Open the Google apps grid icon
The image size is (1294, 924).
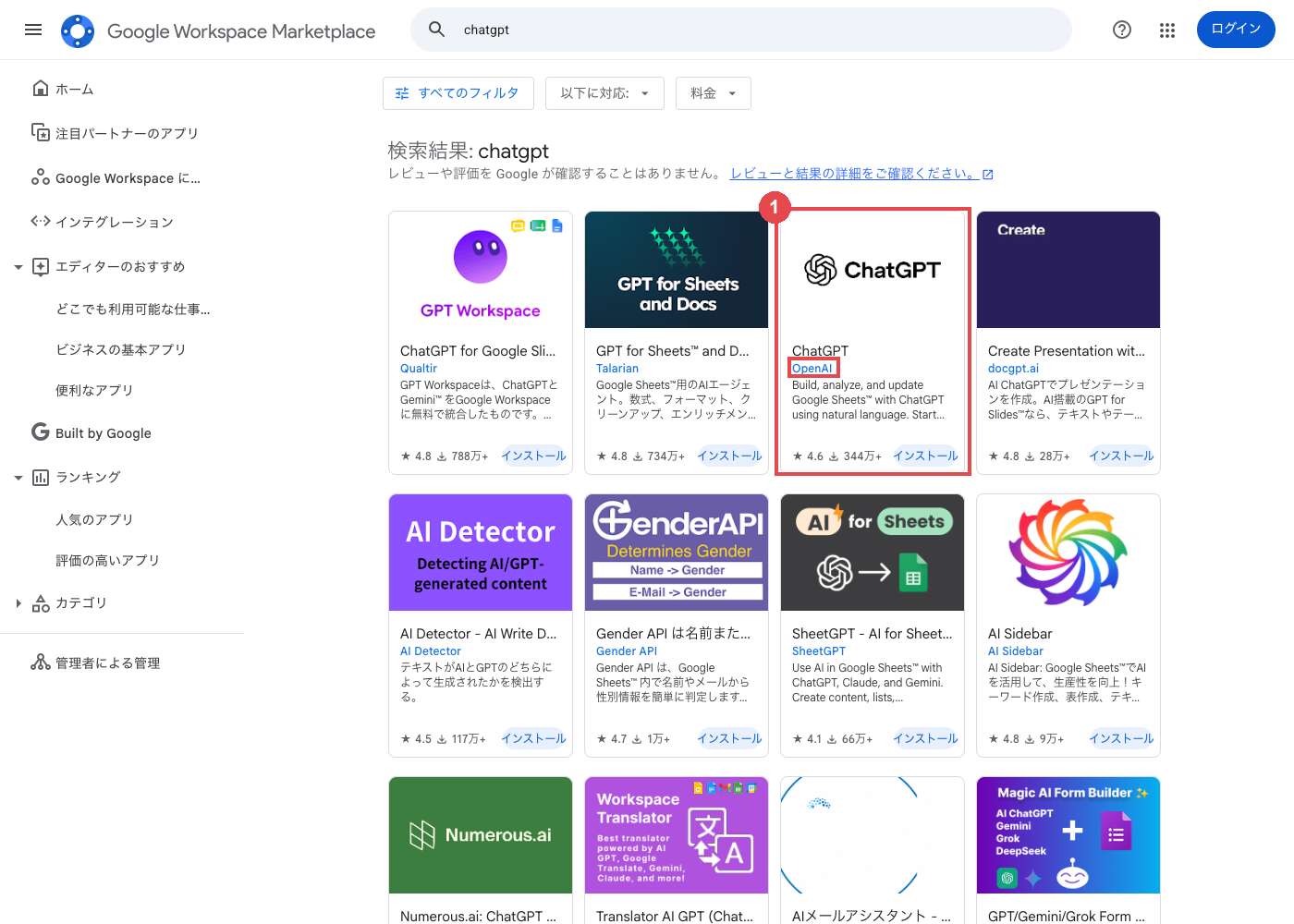(1167, 30)
